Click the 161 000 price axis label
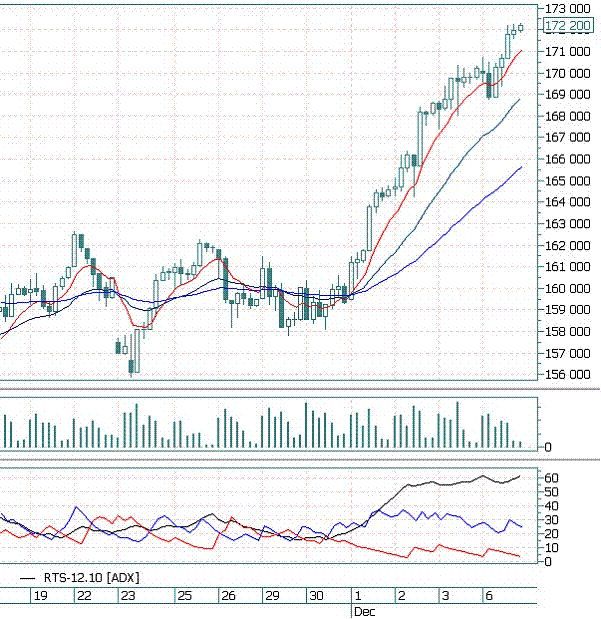The height and width of the screenshot is (619, 601). pyautogui.click(x=568, y=267)
